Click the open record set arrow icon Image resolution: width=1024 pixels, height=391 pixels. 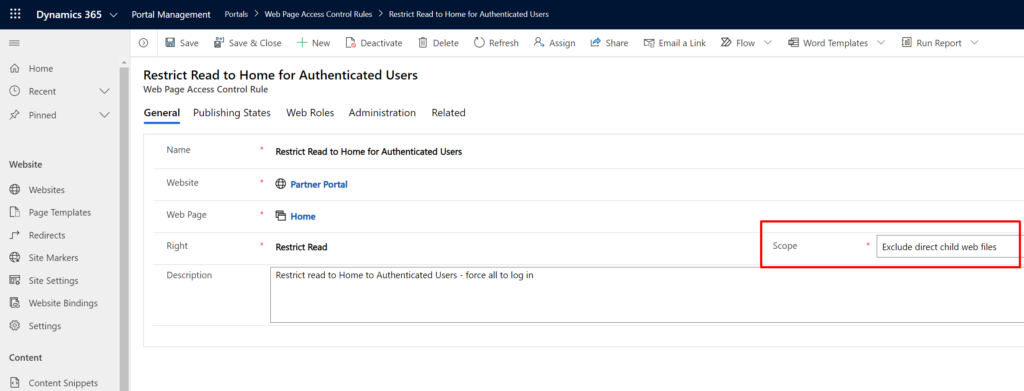coord(143,43)
